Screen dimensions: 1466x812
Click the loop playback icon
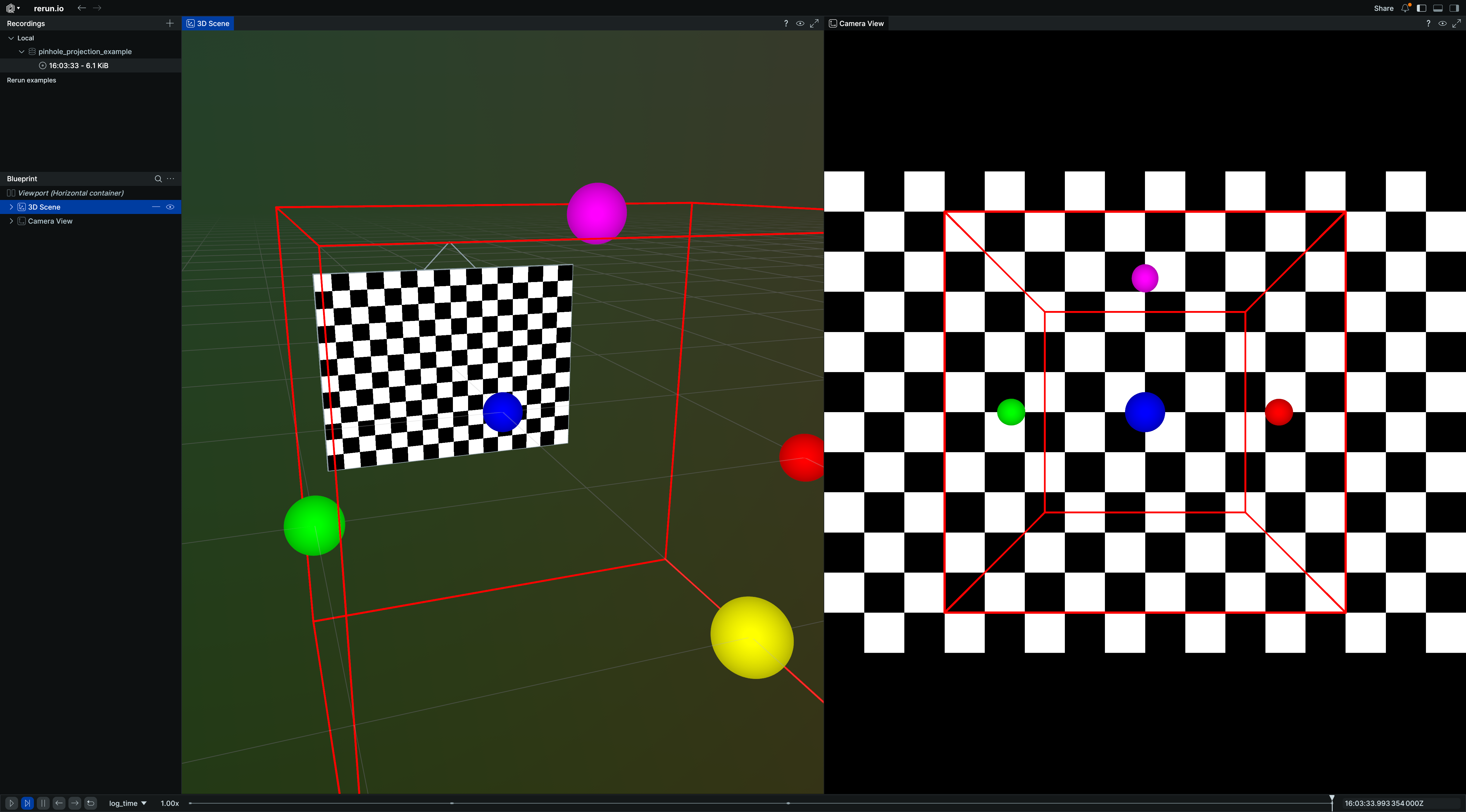pos(90,803)
